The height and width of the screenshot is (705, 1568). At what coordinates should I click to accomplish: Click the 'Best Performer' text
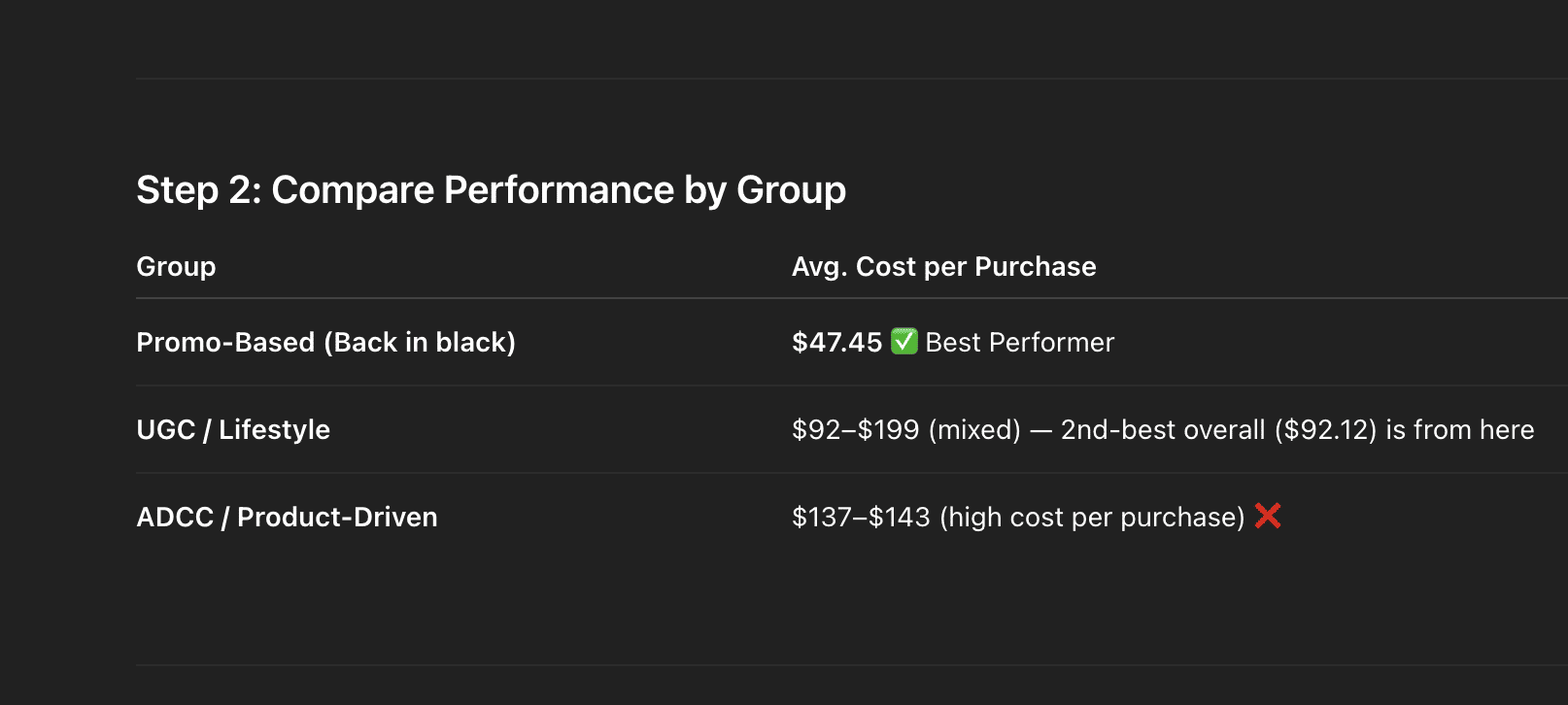coord(1019,343)
